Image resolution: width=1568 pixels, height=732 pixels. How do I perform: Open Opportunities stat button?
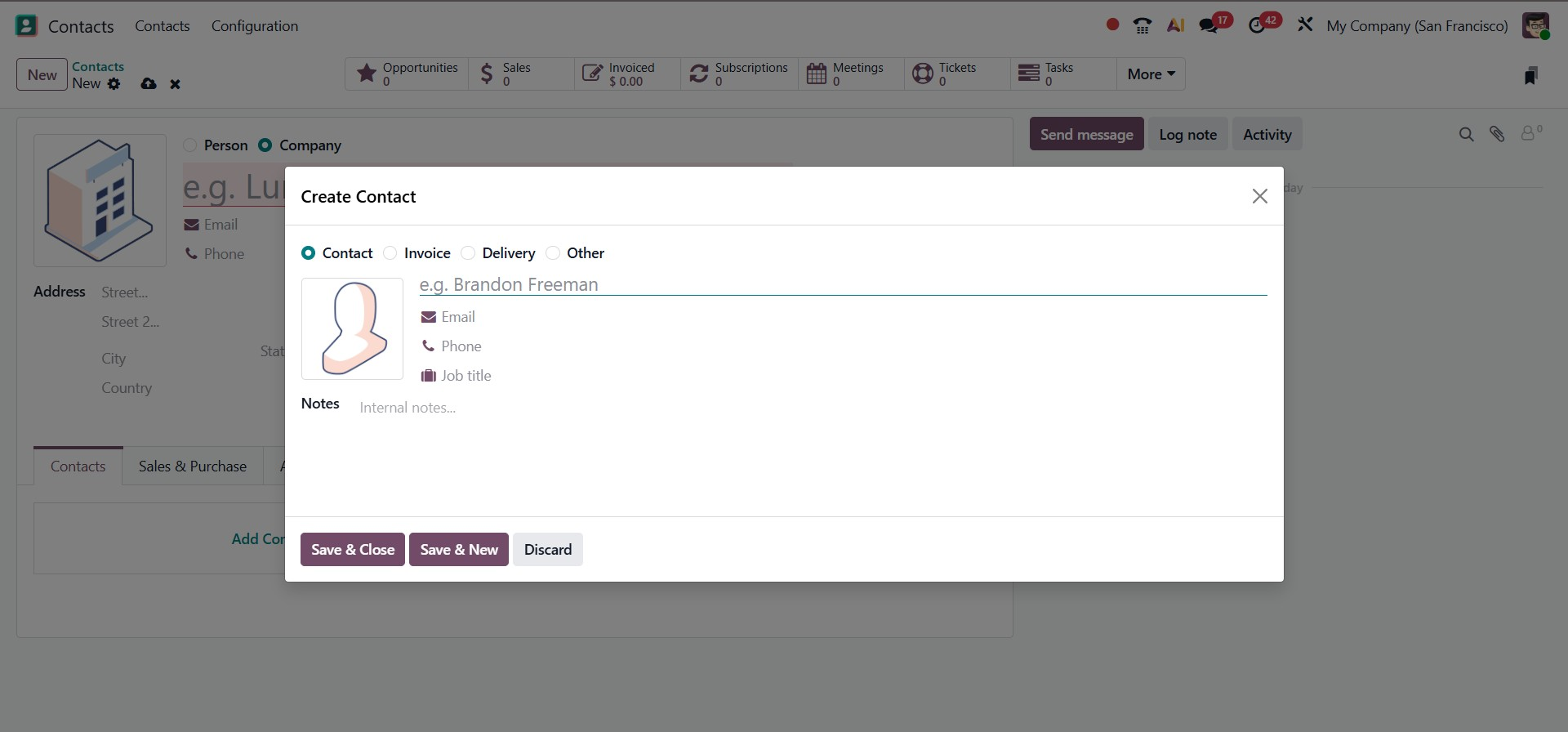407,74
